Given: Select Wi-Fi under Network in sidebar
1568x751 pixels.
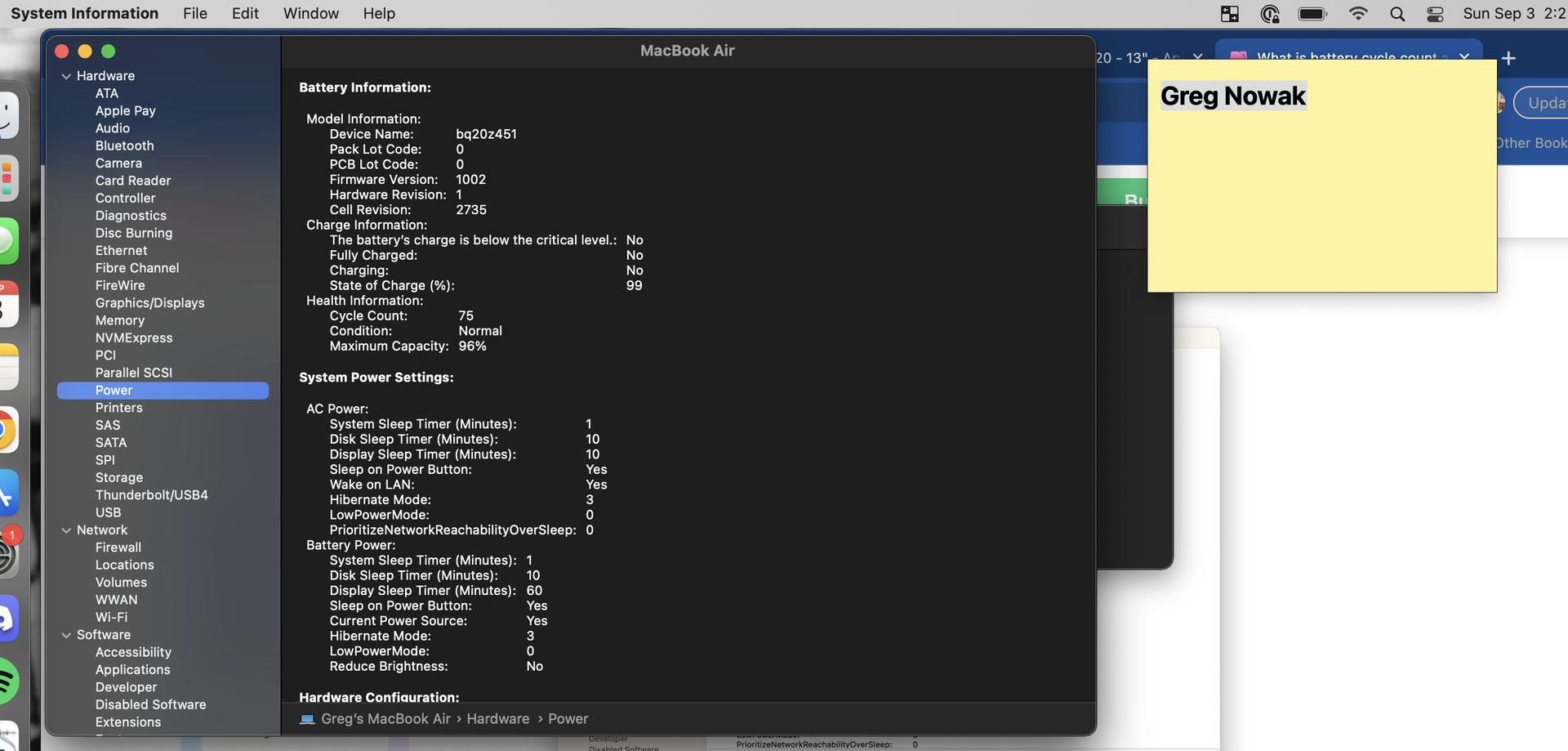Looking at the screenshot, I should point(111,618).
